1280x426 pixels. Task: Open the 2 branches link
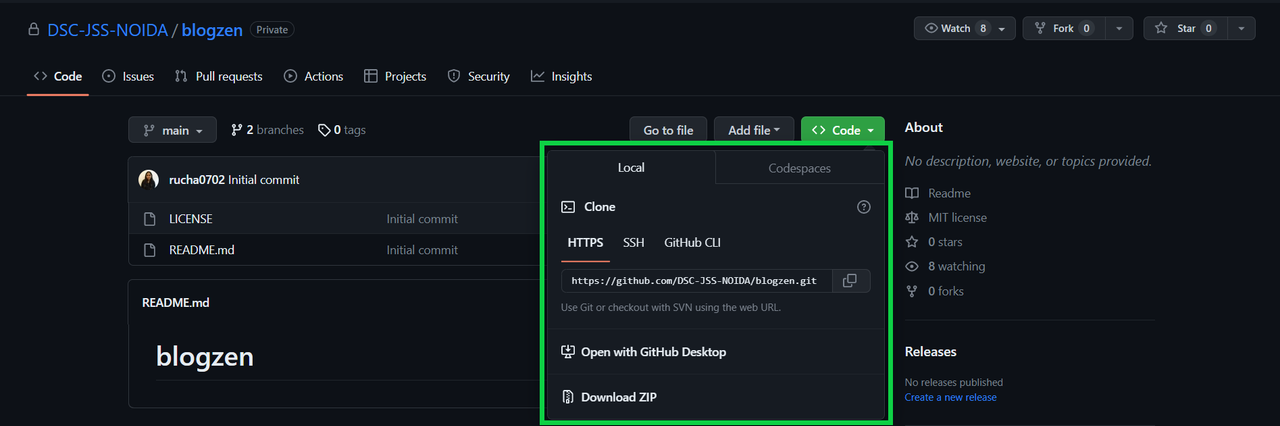pyautogui.click(x=267, y=130)
